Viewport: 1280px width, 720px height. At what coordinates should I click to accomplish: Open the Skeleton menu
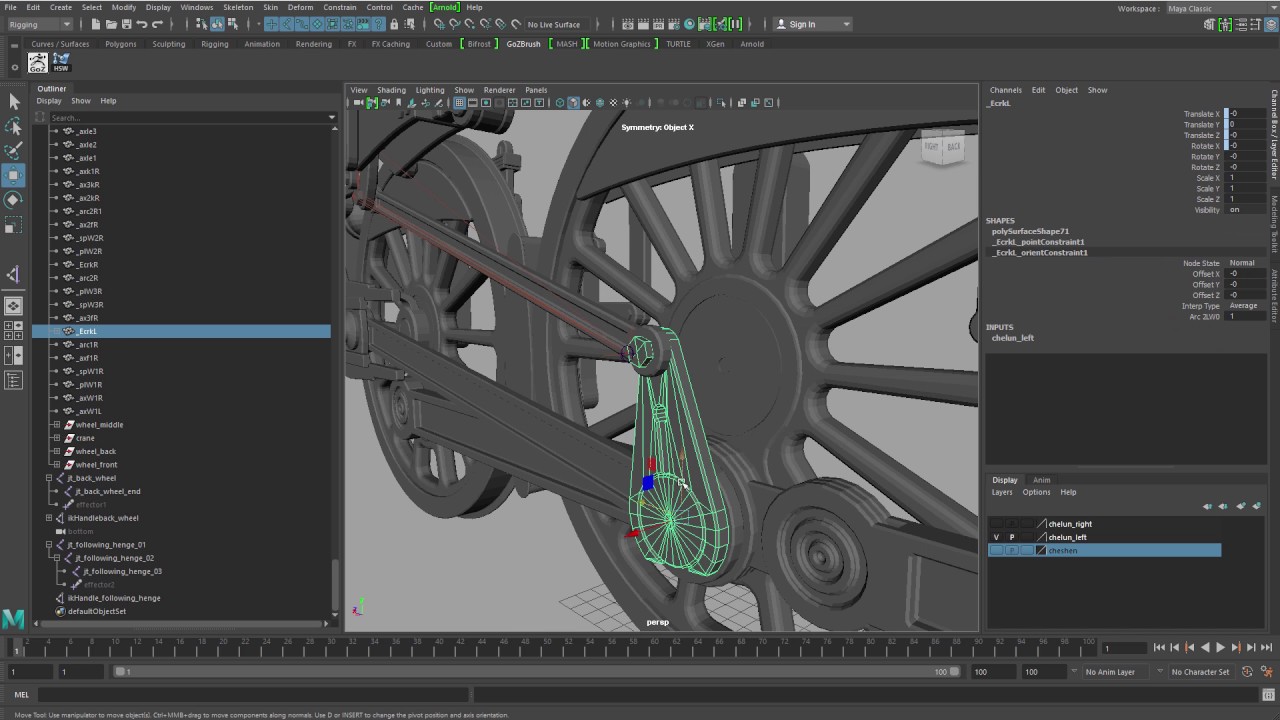click(x=238, y=7)
